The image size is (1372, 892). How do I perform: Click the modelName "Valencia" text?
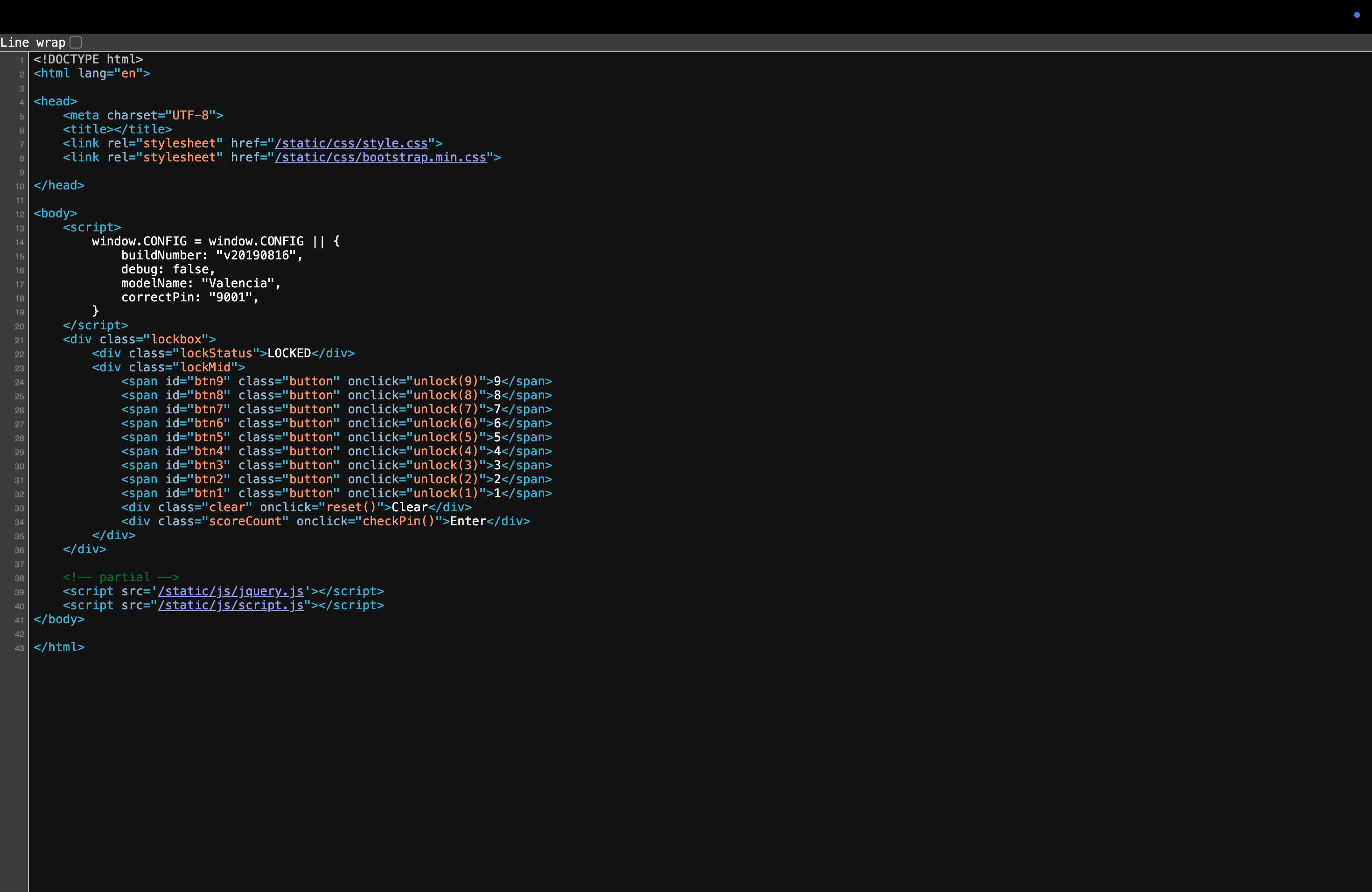[238, 283]
